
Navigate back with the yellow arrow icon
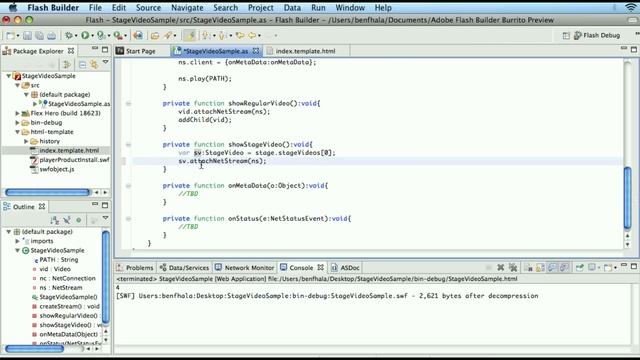240,36
